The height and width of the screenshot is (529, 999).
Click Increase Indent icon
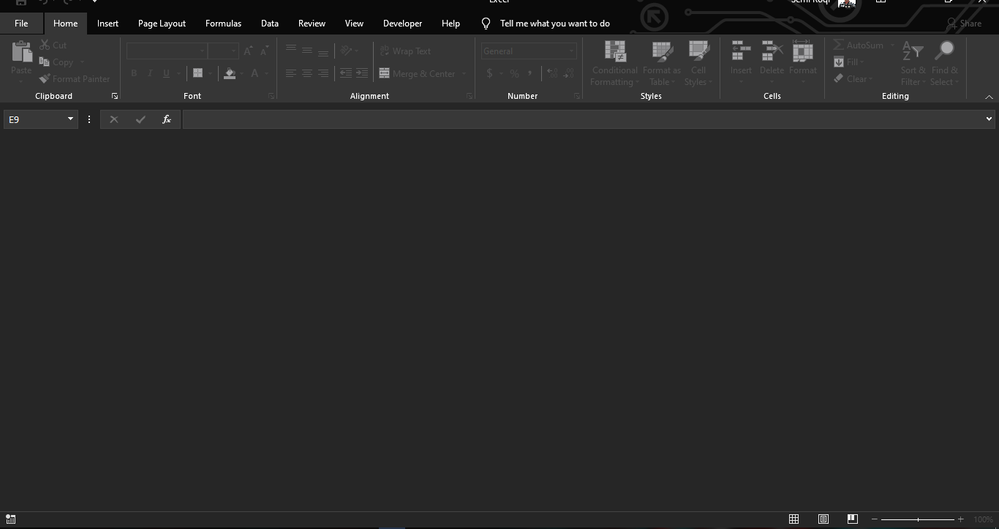pos(362,73)
